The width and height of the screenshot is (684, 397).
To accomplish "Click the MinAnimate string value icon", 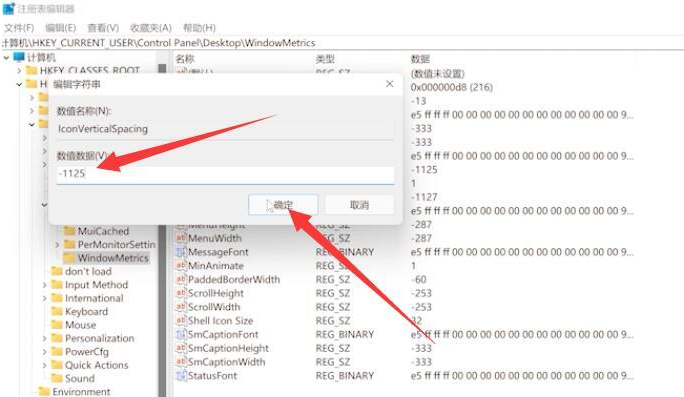I will tap(181, 266).
